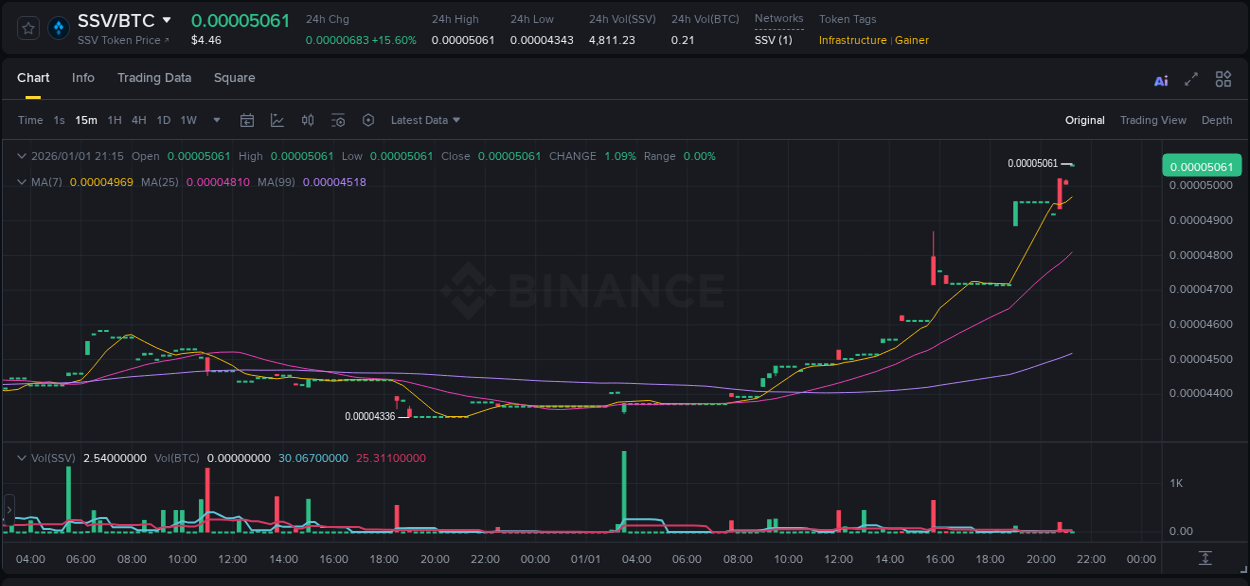
Task: Switch to the Trading Data tab
Action: pyautogui.click(x=154, y=77)
